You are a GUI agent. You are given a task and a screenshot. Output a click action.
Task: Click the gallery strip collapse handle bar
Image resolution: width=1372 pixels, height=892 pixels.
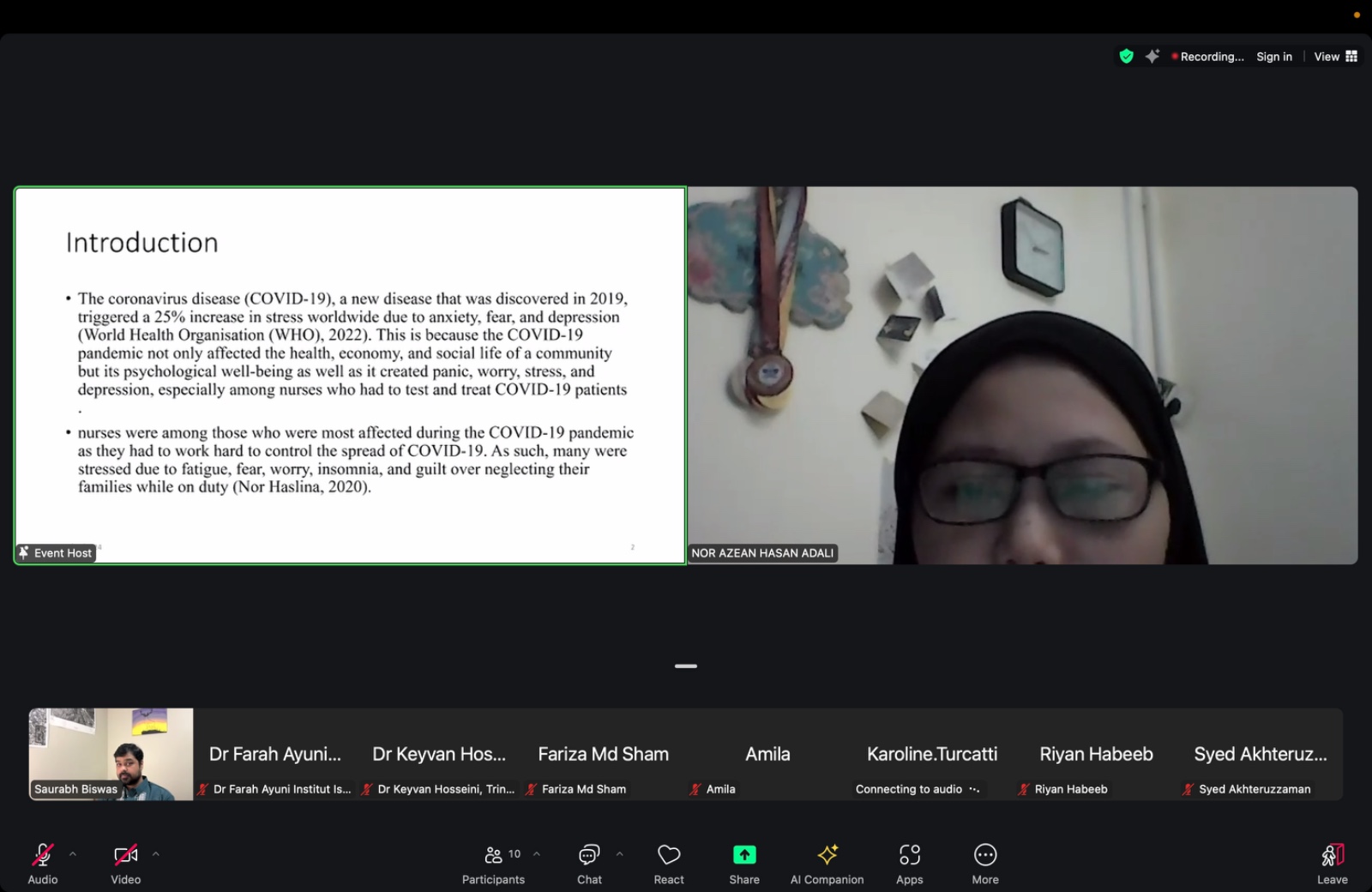(685, 666)
